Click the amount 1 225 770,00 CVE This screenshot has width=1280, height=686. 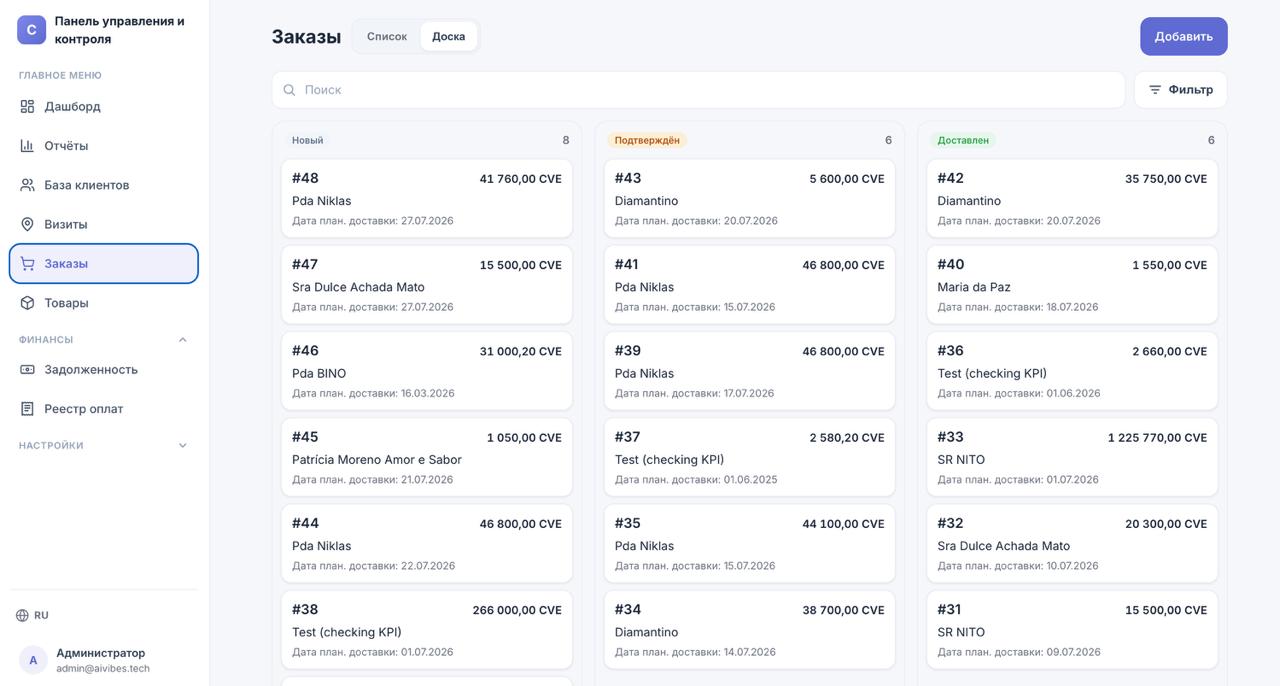1157,438
